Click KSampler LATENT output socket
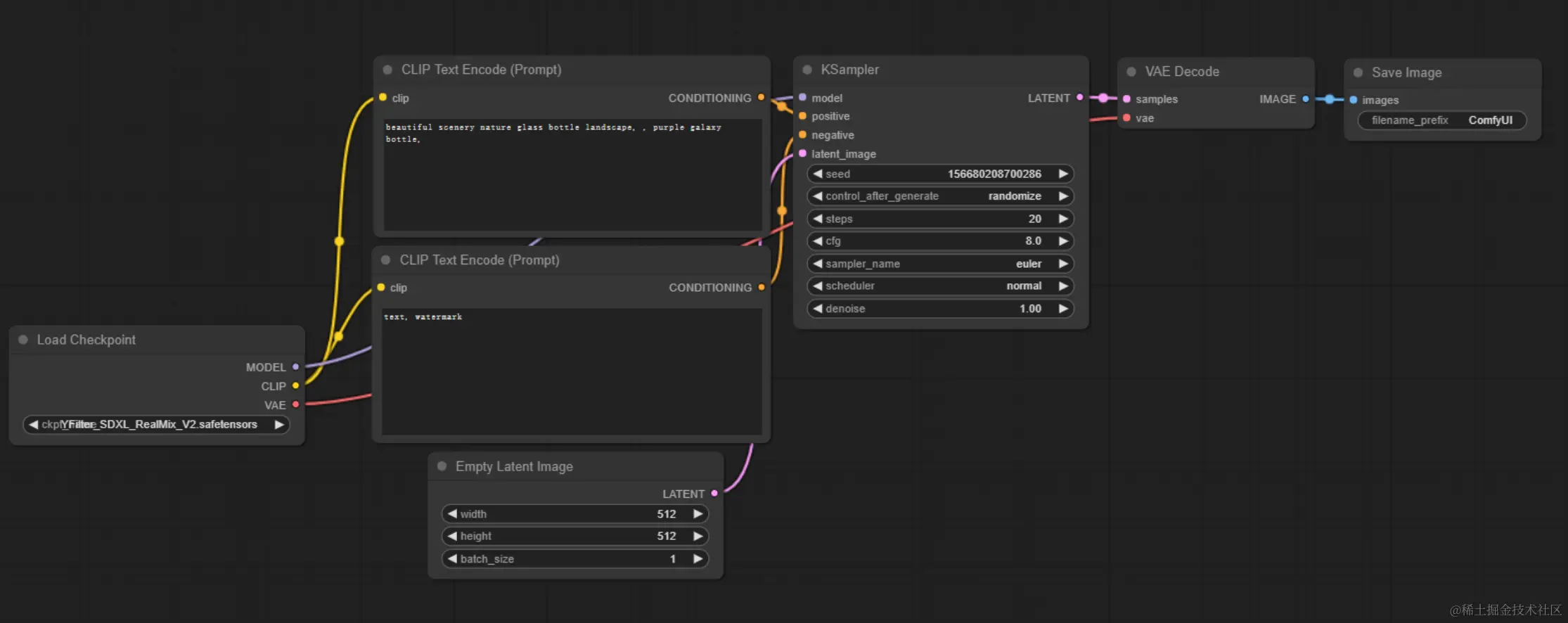Viewport: 1568px width, 623px height. click(1080, 98)
